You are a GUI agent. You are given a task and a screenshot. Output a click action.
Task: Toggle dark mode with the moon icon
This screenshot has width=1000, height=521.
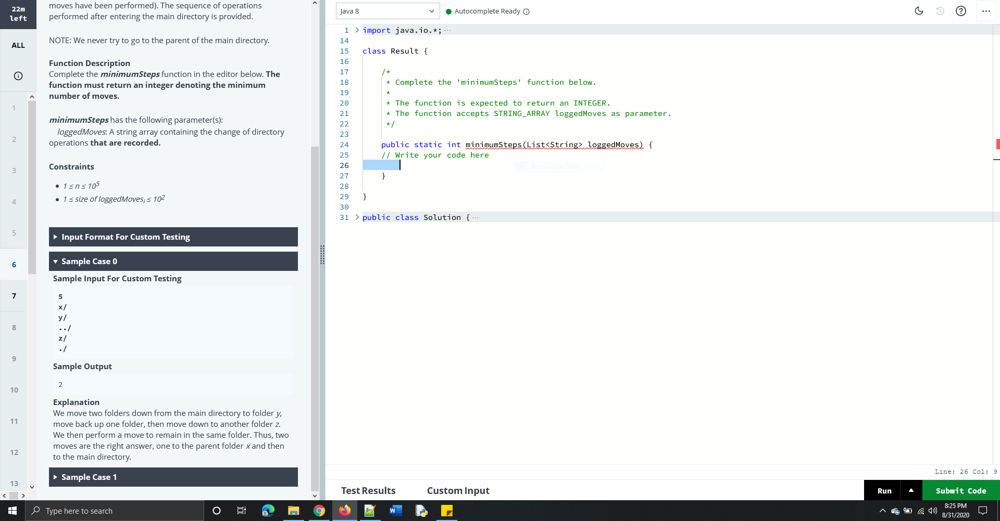tap(918, 11)
